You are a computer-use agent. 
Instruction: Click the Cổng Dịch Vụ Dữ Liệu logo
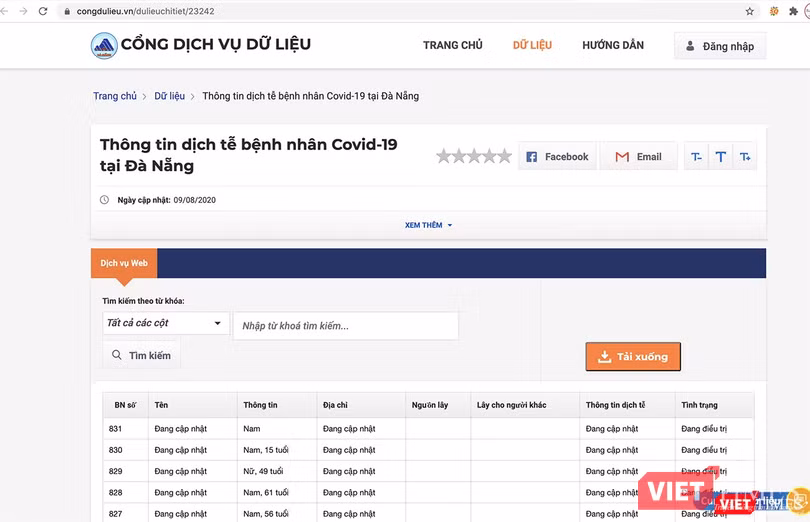200,45
